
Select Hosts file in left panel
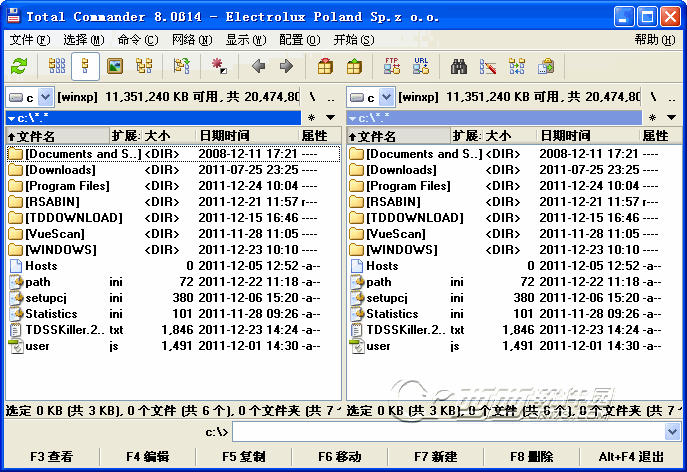pyautogui.click(x=174, y=266)
